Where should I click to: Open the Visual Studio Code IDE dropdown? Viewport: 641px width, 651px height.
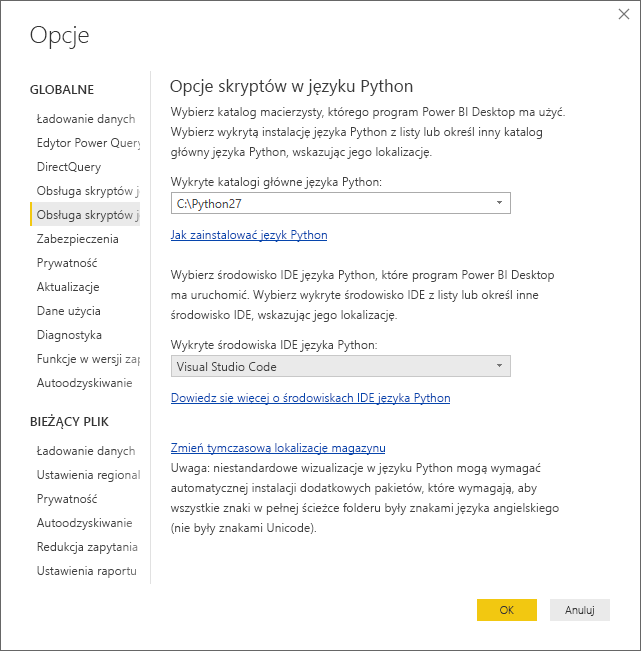tap(340, 366)
